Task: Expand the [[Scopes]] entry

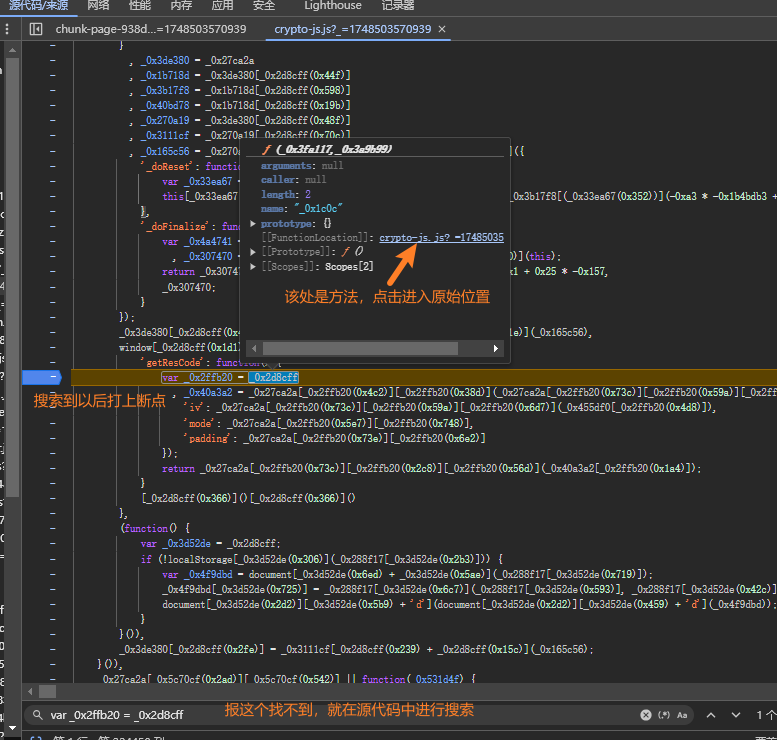Action: point(253,265)
